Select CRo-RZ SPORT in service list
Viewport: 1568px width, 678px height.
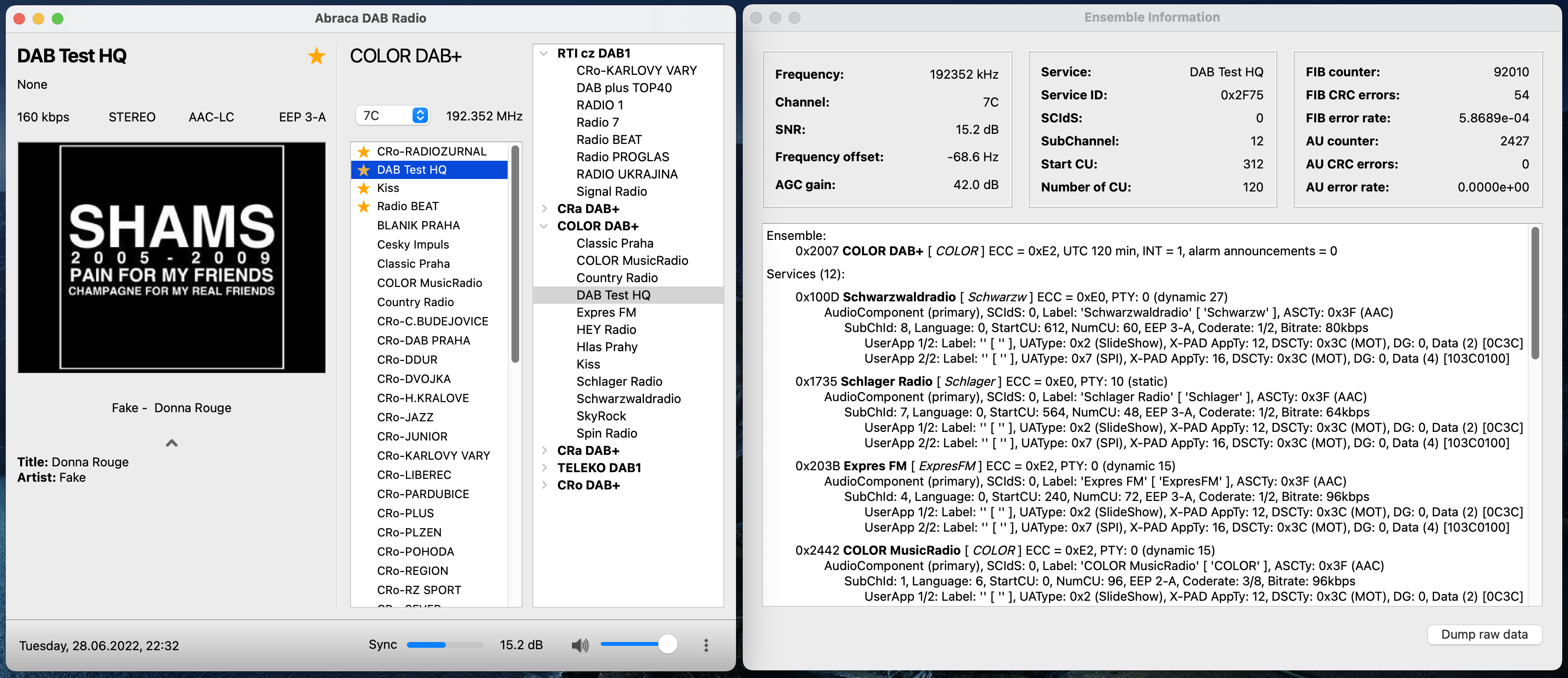point(430,589)
